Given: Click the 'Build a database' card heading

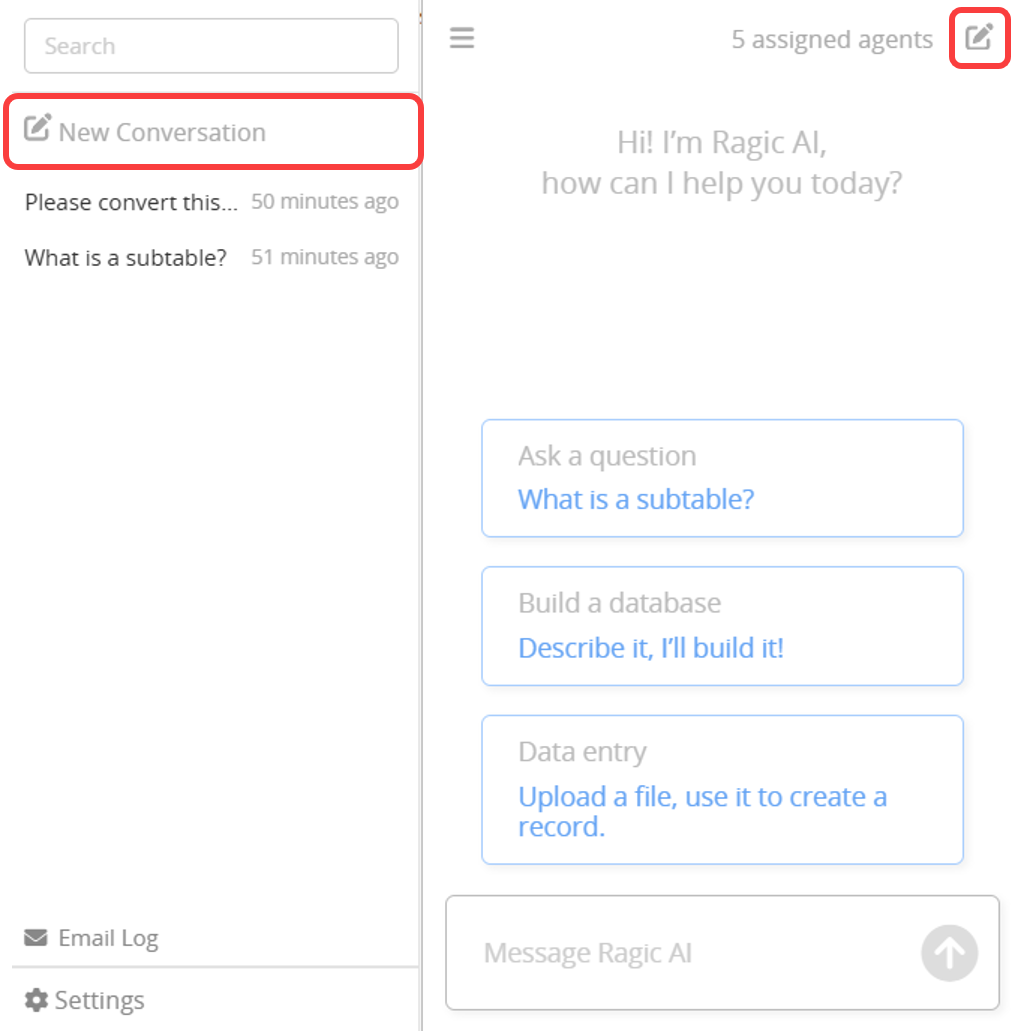Looking at the screenshot, I should pos(619,604).
